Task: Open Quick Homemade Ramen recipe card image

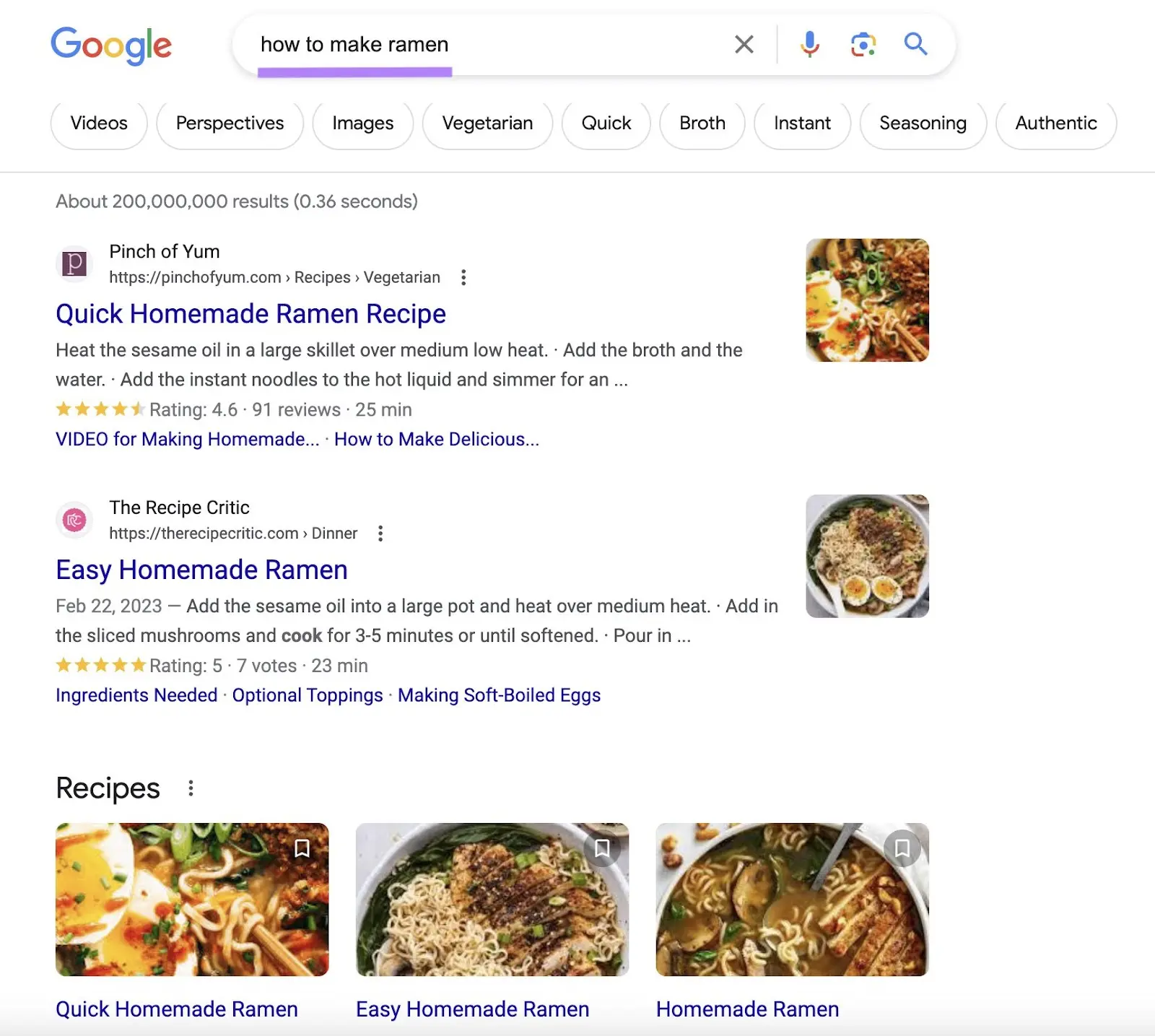Action: click(192, 900)
